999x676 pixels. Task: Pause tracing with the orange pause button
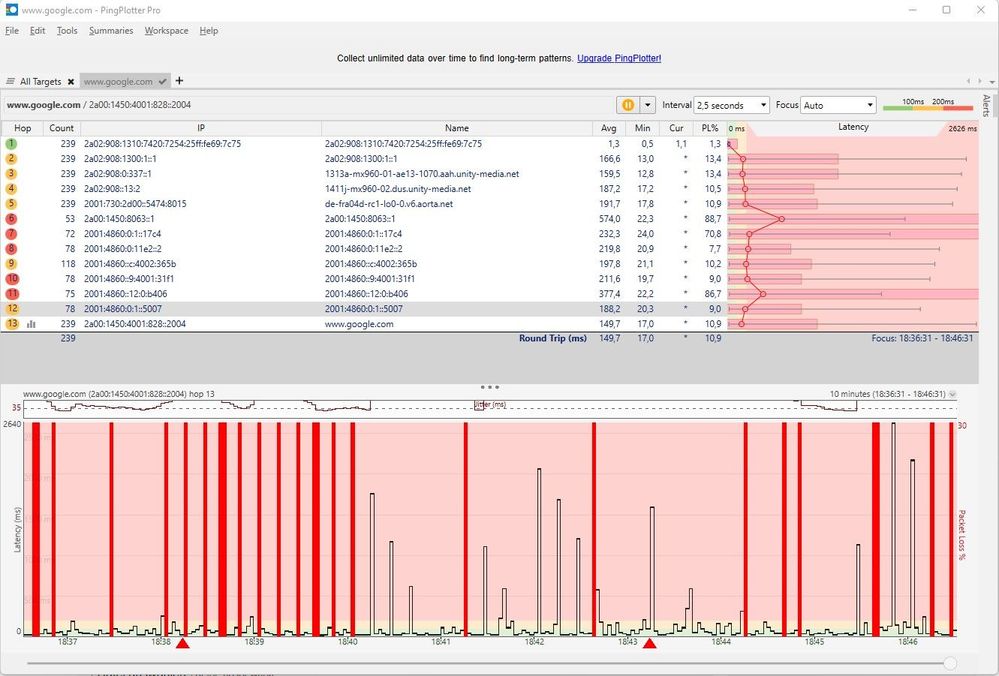(628, 105)
